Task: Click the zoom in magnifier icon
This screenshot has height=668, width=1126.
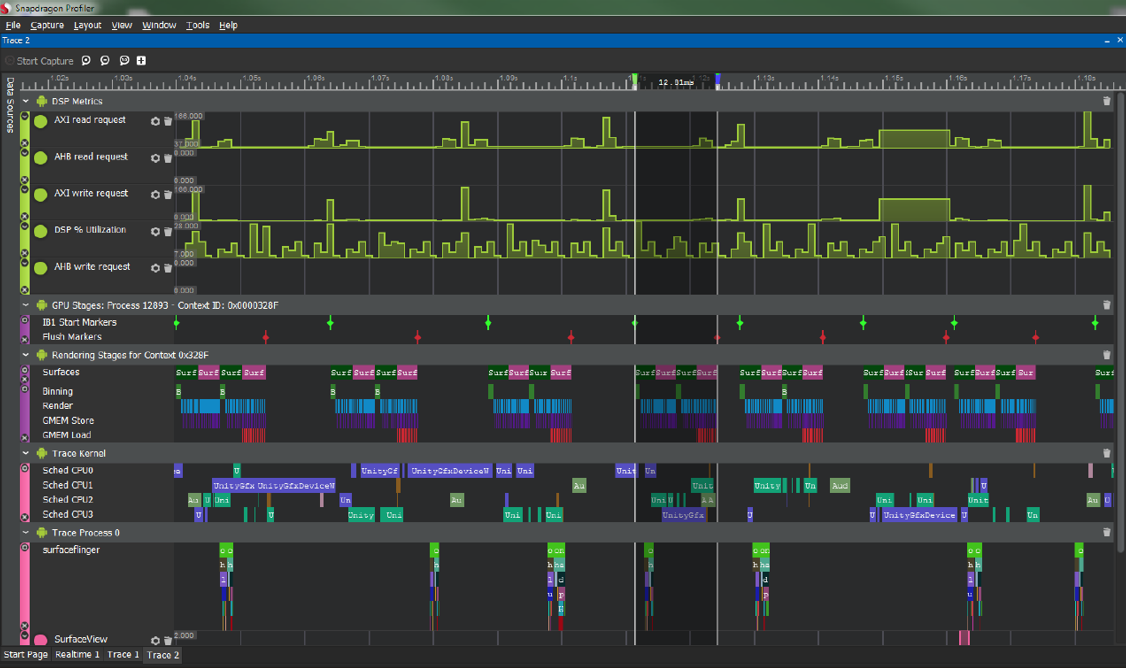Action: 86,60
